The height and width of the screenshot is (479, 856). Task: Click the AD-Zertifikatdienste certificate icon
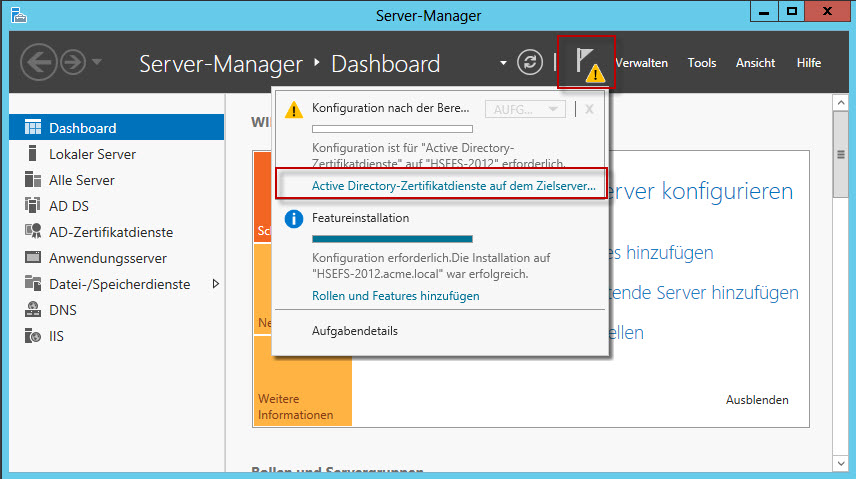pyautogui.click(x=33, y=232)
